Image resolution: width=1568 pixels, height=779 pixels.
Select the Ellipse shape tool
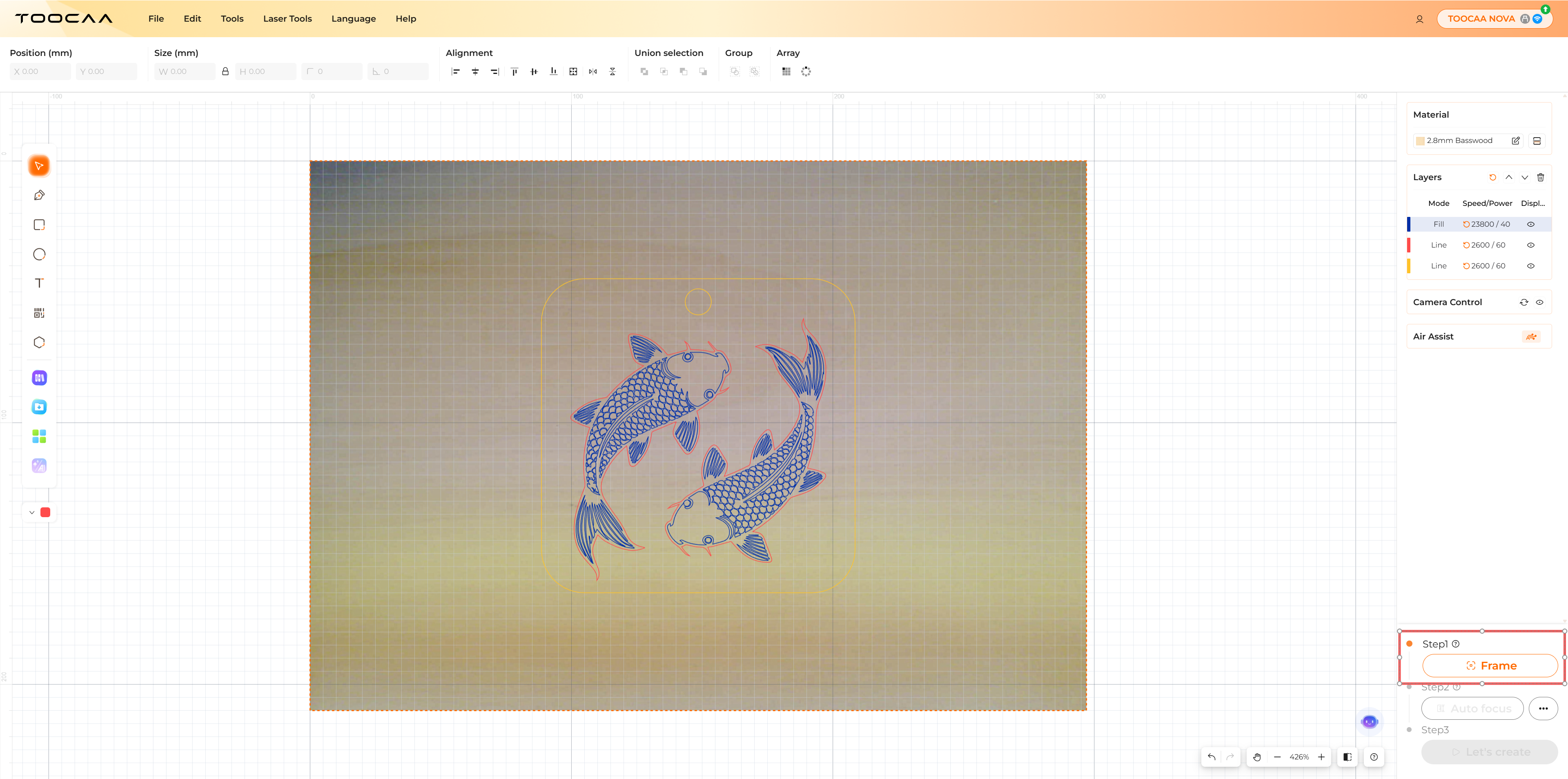[x=39, y=254]
